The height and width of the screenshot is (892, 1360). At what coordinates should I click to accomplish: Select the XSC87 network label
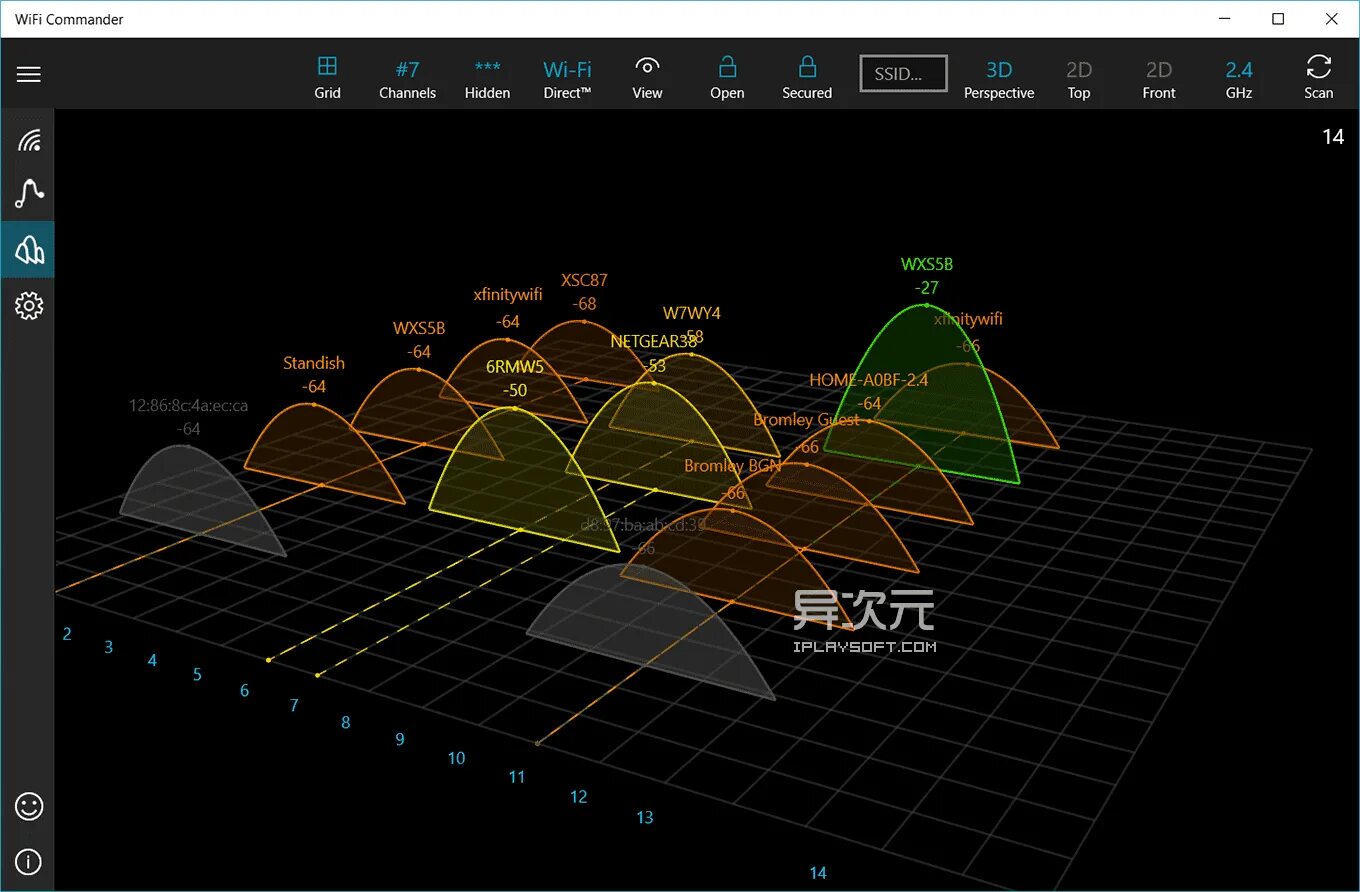[584, 280]
